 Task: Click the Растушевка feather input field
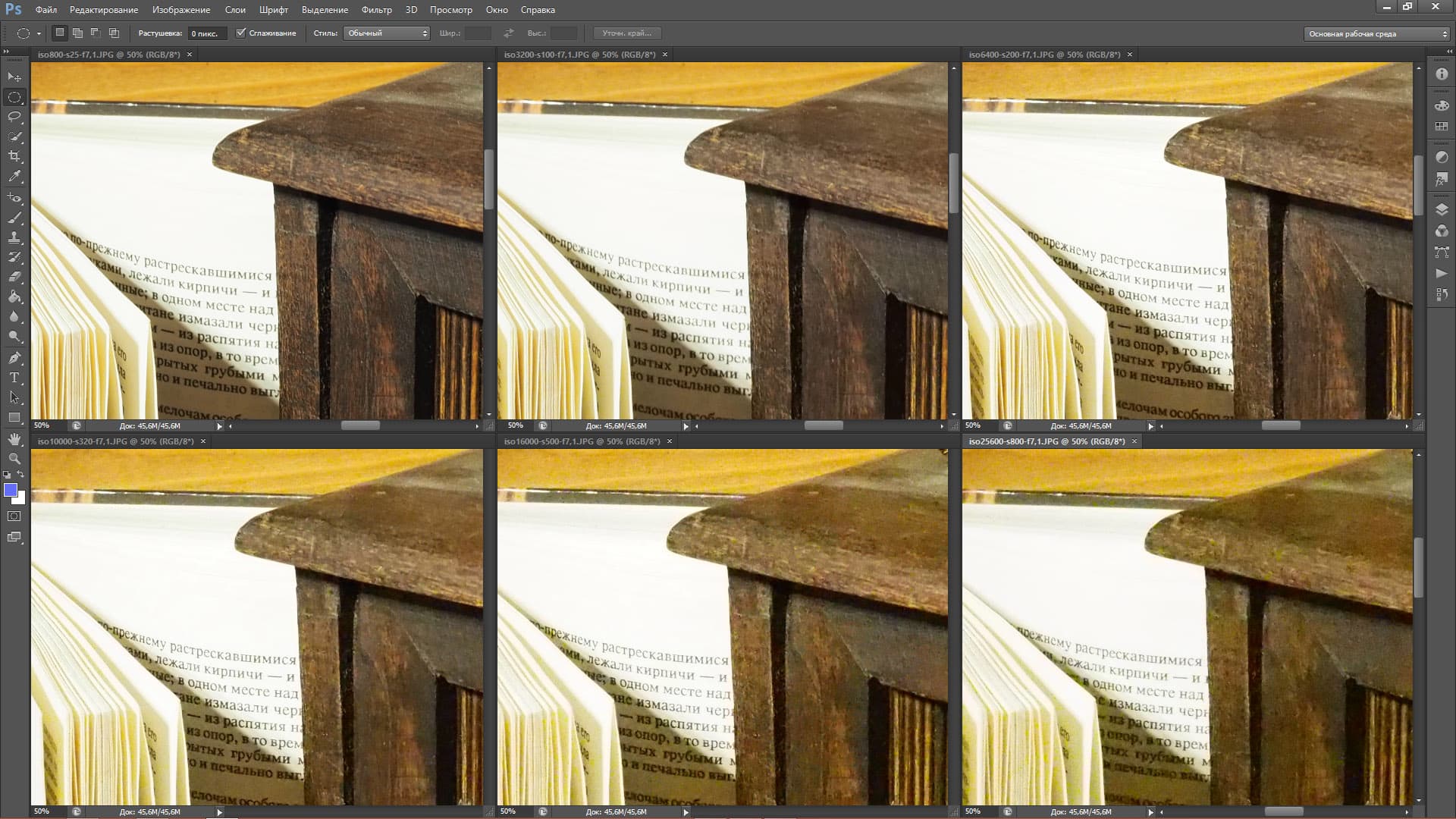coord(206,33)
